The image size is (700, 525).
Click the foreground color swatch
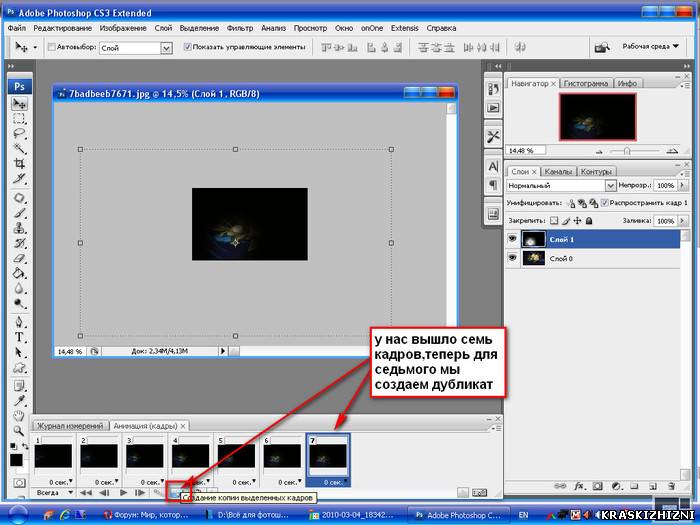[x=16, y=459]
